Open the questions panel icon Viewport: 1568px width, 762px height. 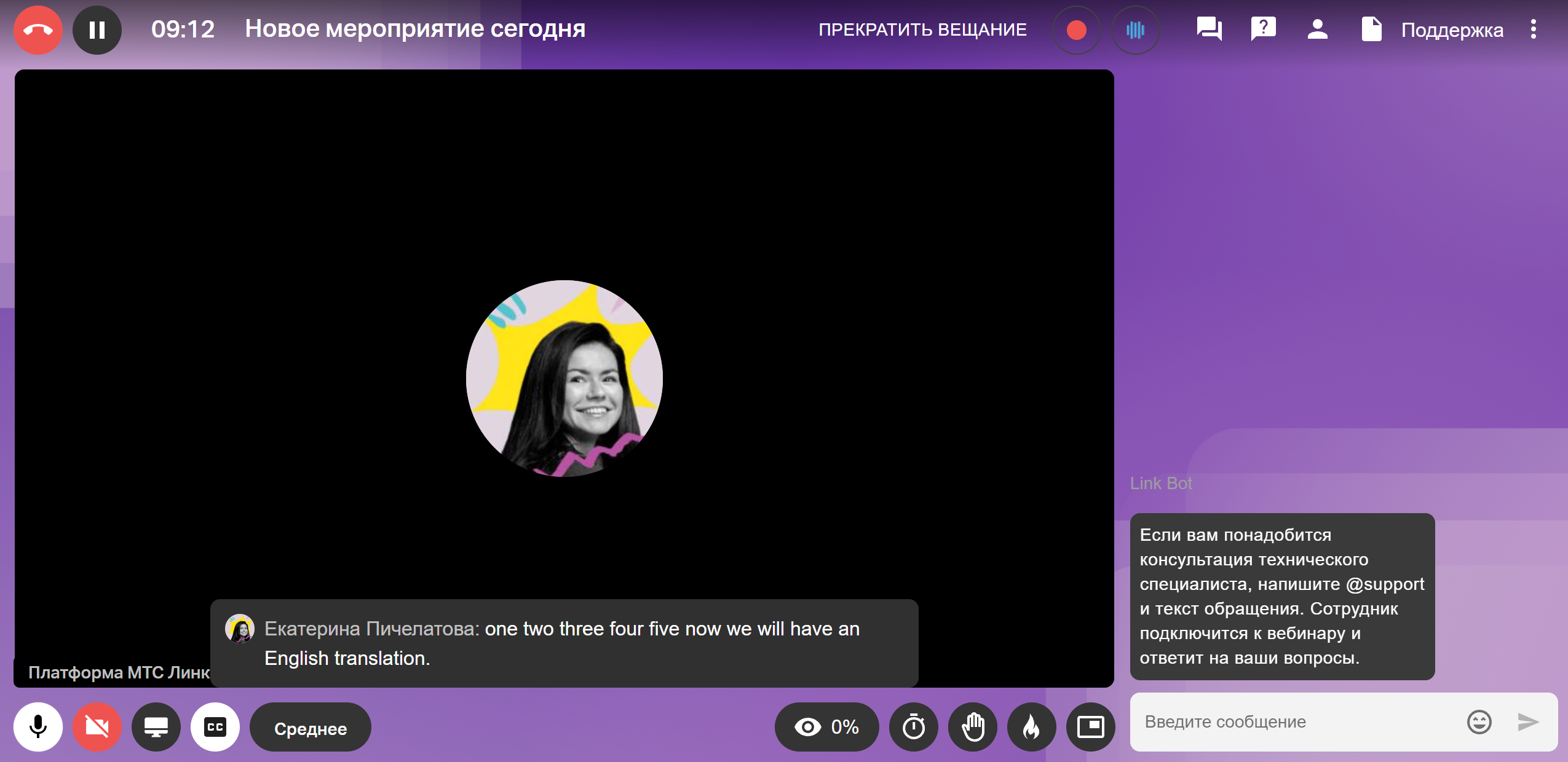click(x=1263, y=29)
